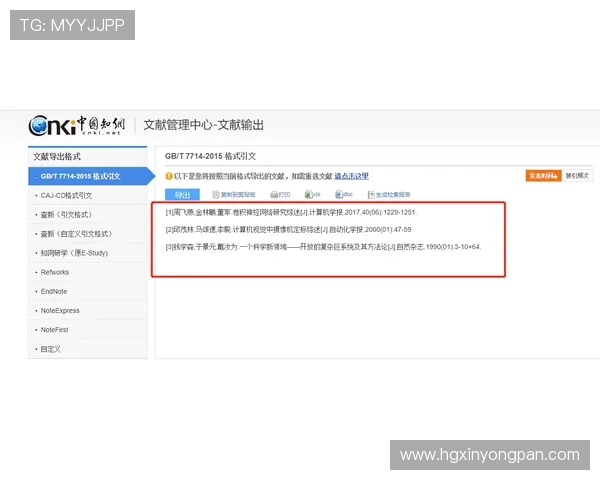Screen dimensions: 600x480
Task: Click citation [3] 一个科学新领域
Action: [x=323, y=247]
